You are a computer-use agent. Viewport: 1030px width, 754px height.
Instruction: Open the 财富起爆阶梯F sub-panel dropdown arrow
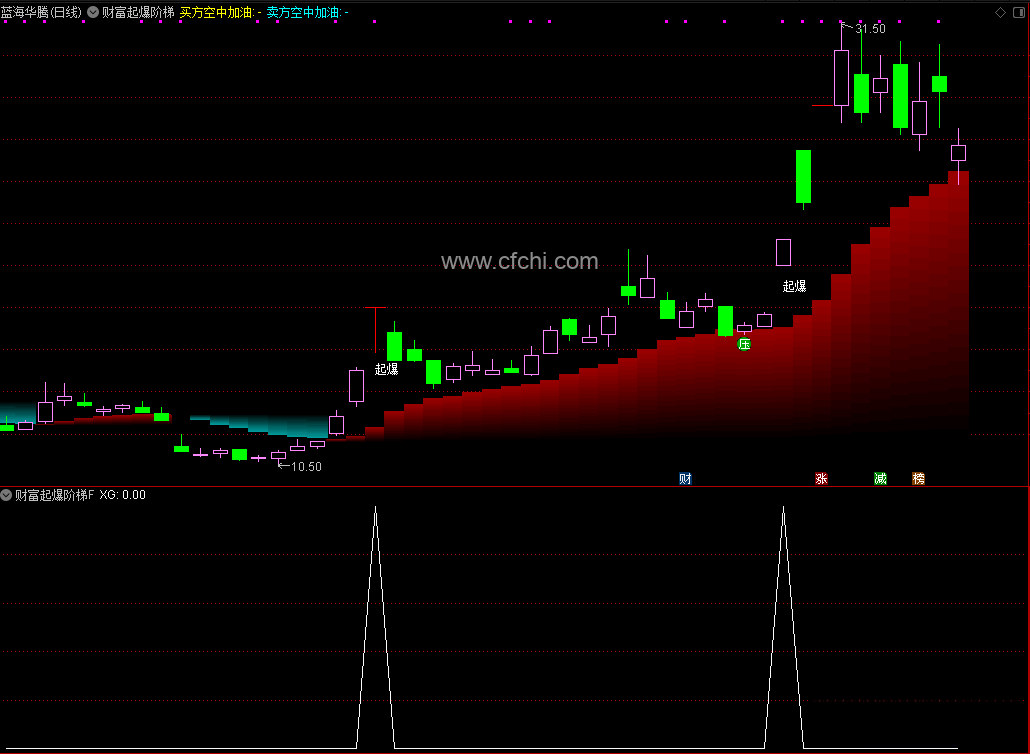7,495
